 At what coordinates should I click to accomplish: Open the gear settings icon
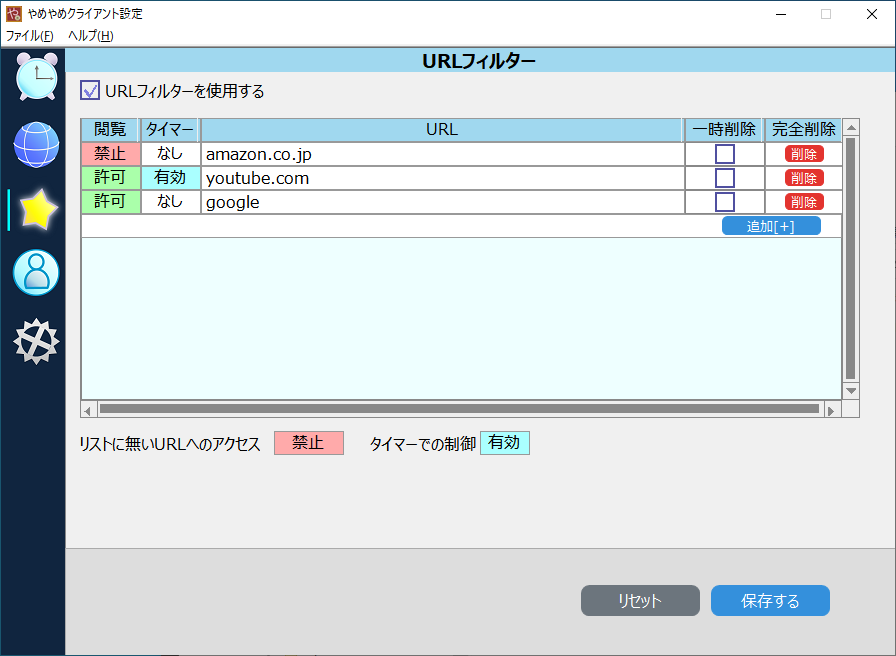tap(36, 341)
